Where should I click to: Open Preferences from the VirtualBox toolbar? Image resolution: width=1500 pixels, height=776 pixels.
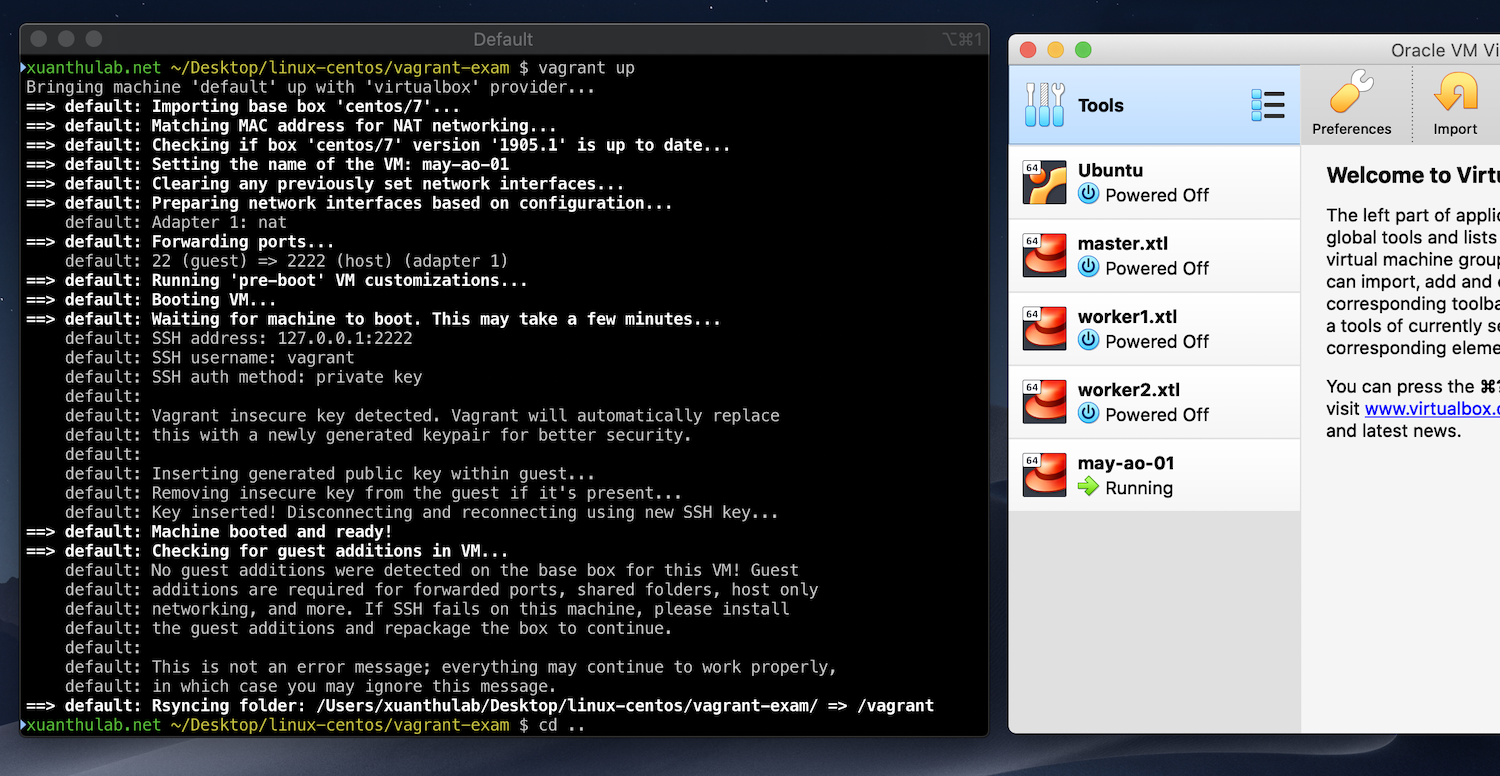(1351, 104)
